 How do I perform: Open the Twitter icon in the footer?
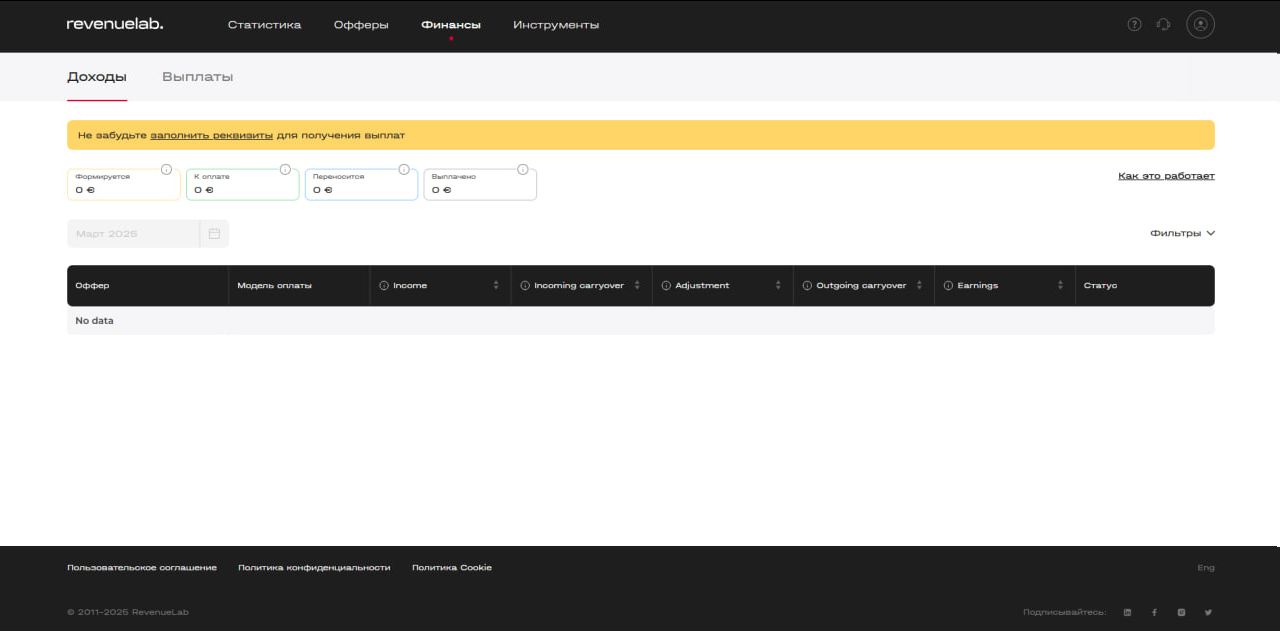(1208, 612)
